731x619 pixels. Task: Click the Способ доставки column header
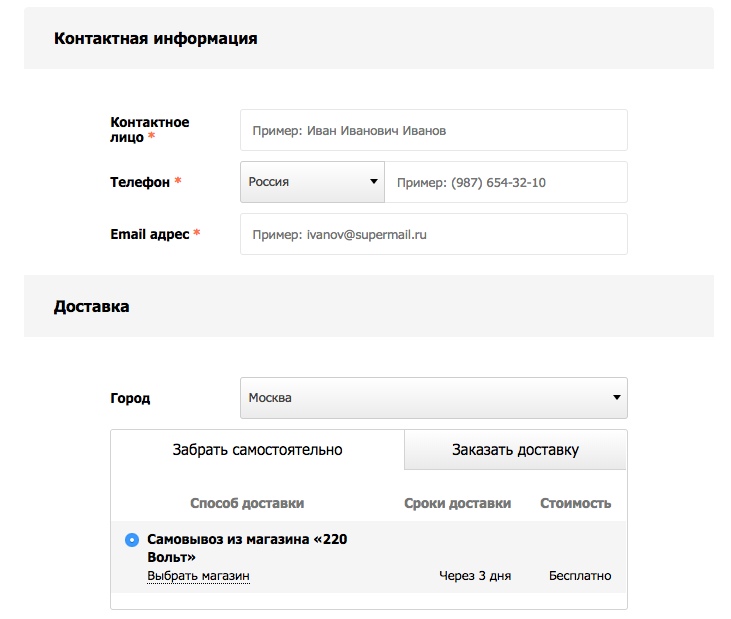[247, 503]
